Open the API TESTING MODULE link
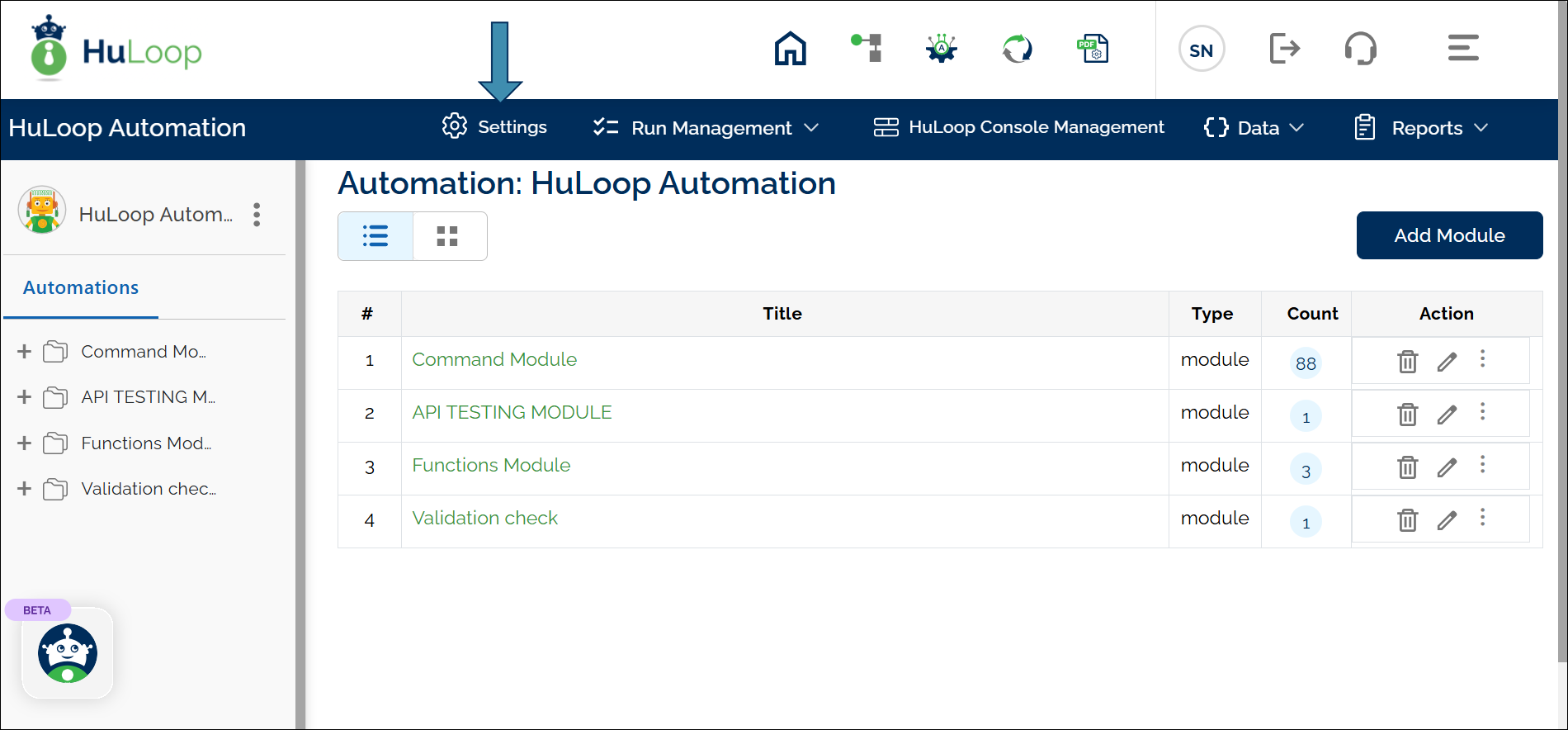The width and height of the screenshot is (1568, 730). coord(512,412)
